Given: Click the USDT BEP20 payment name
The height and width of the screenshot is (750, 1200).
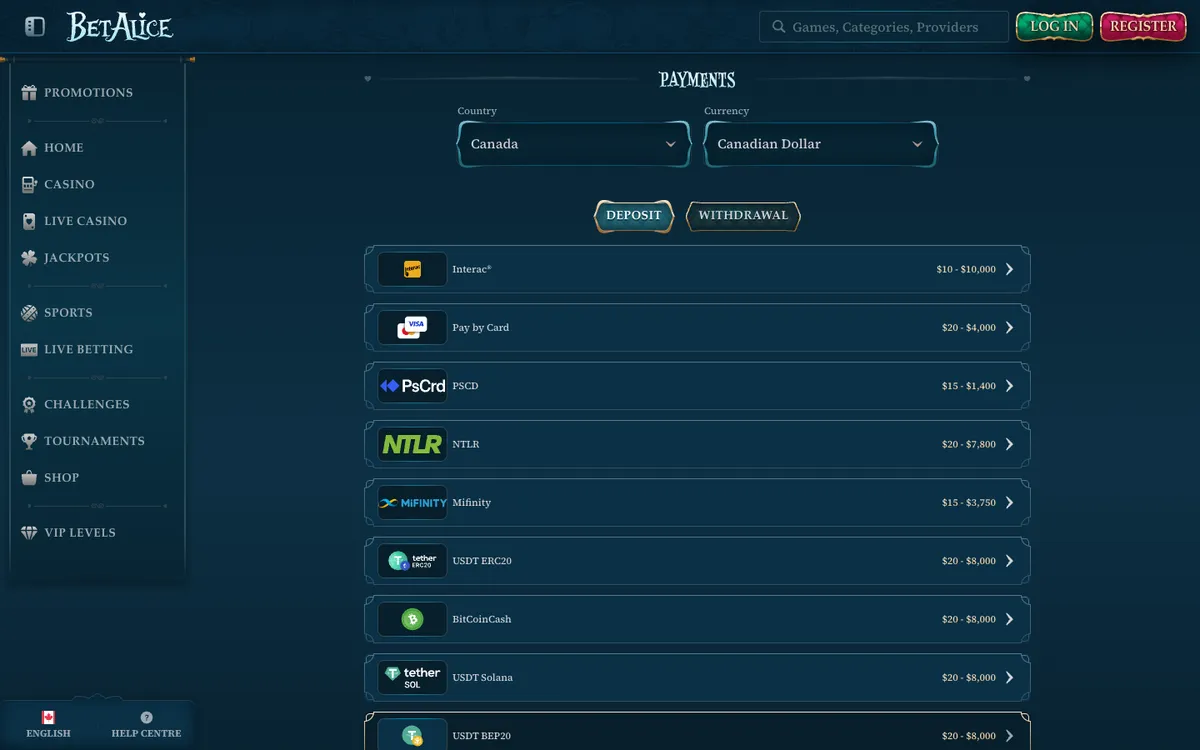Looking at the screenshot, I should tap(482, 736).
